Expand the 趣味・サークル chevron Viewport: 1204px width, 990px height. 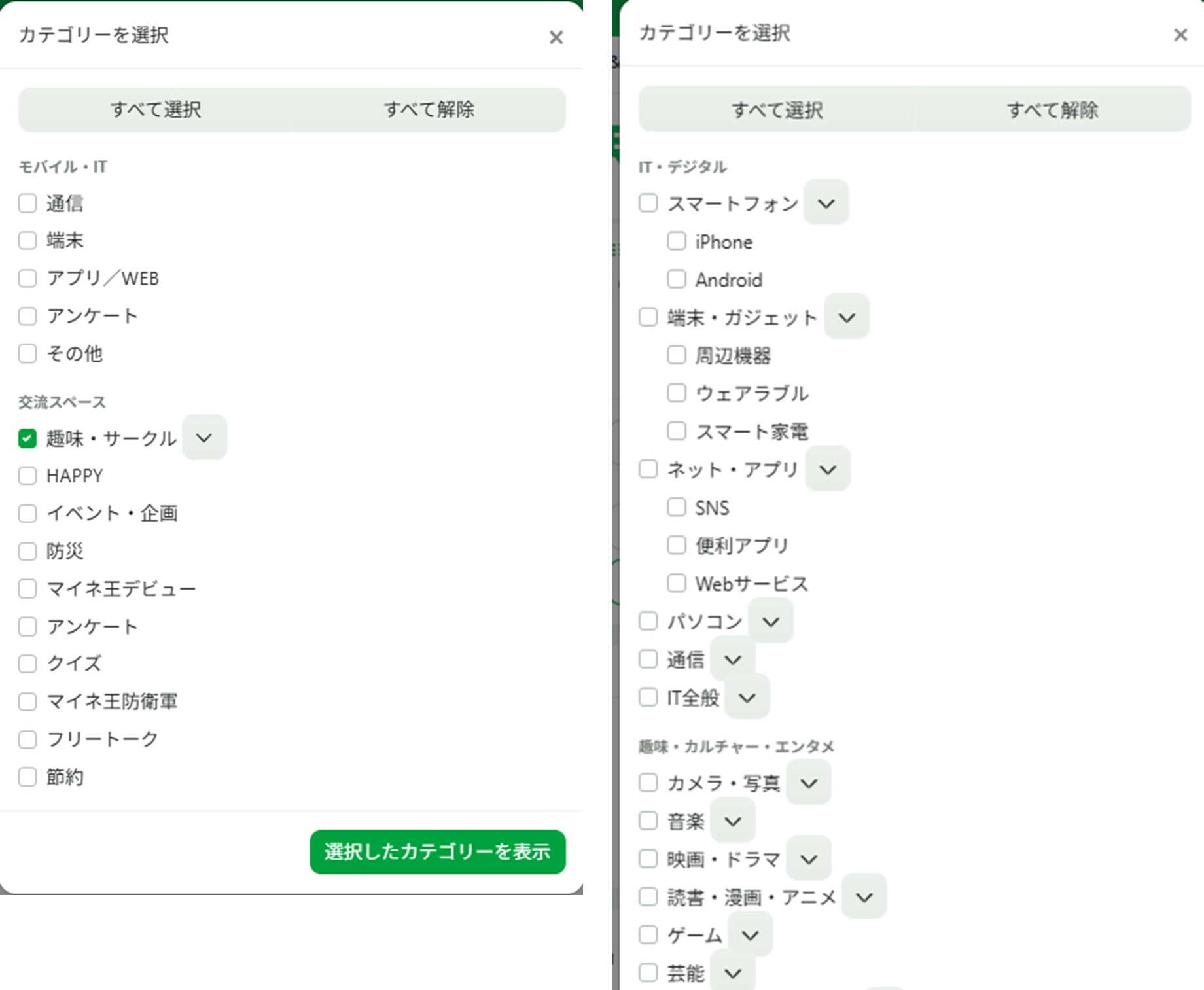point(204,438)
